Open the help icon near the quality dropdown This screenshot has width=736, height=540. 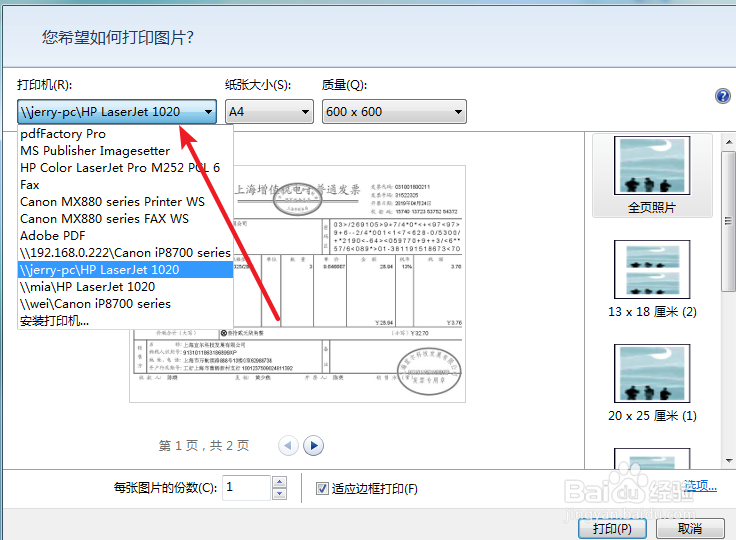coord(722,96)
